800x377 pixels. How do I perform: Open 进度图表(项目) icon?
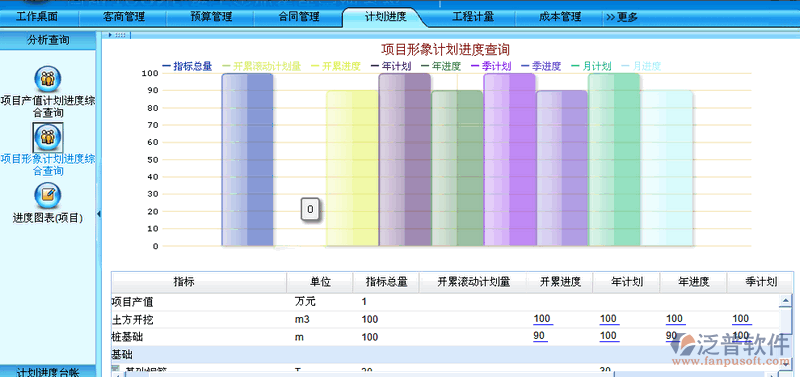tap(47, 196)
